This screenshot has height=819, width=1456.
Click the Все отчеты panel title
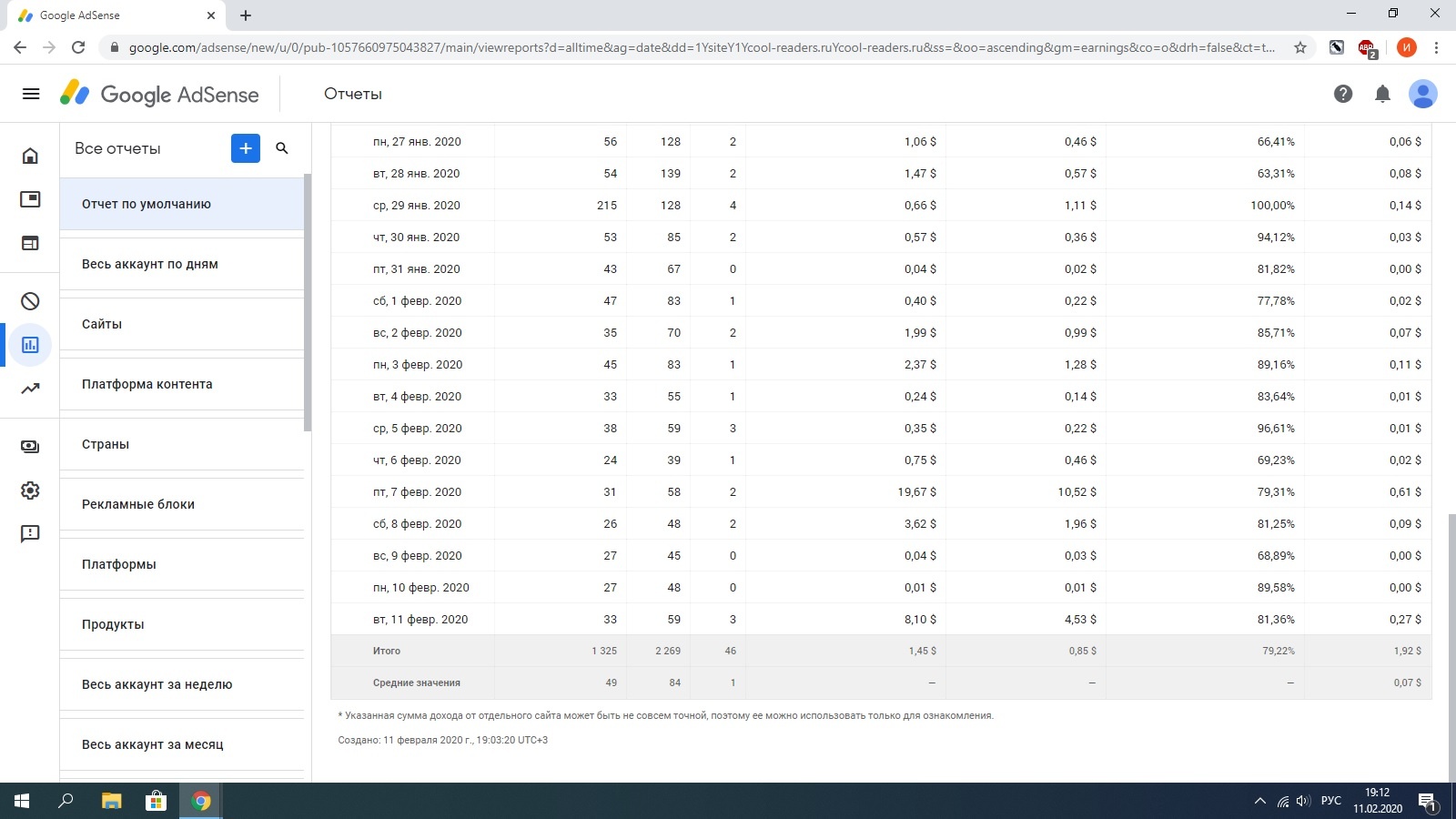117,148
